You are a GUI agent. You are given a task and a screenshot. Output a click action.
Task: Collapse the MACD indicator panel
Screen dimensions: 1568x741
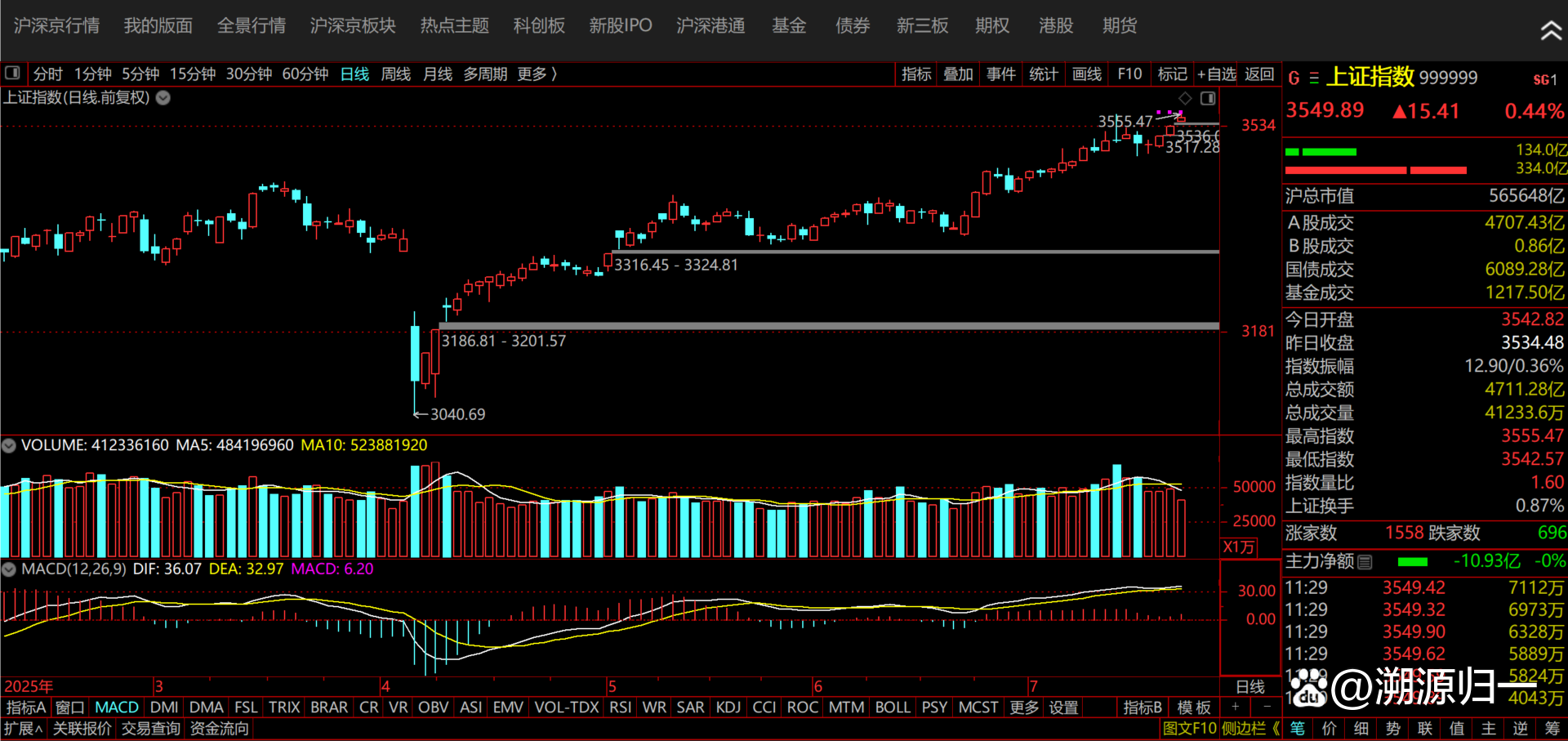coord(9,569)
